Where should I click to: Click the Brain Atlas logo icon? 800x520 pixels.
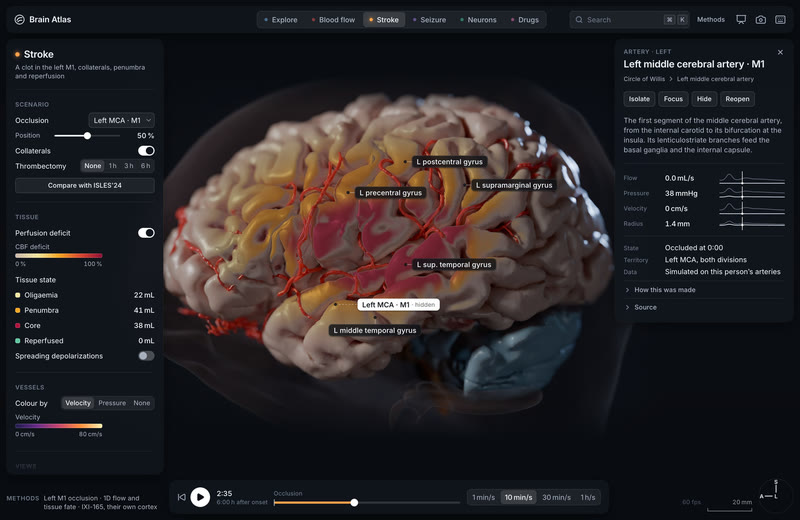click(x=19, y=19)
